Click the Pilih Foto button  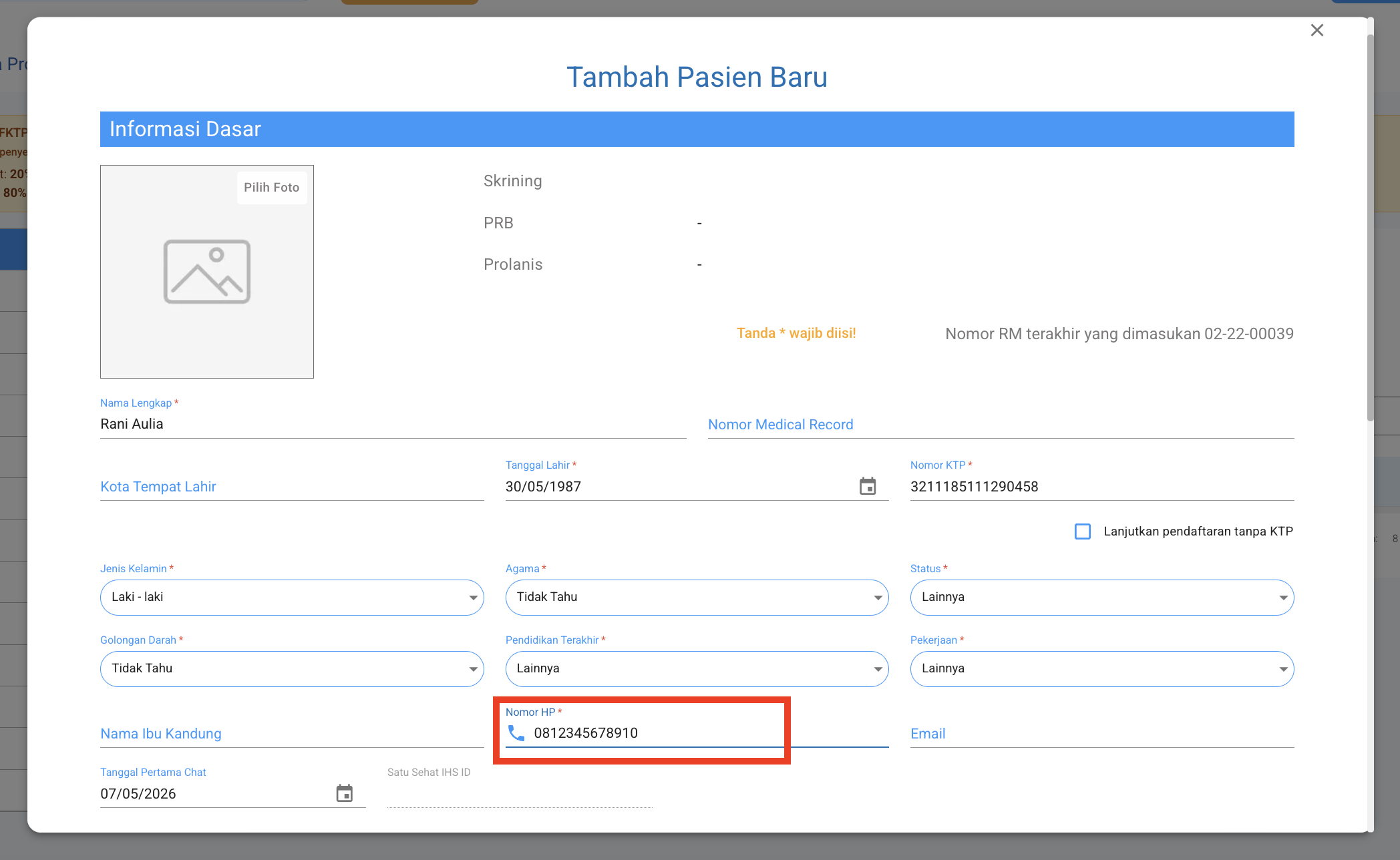pyautogui.click(x=271, y=188)
